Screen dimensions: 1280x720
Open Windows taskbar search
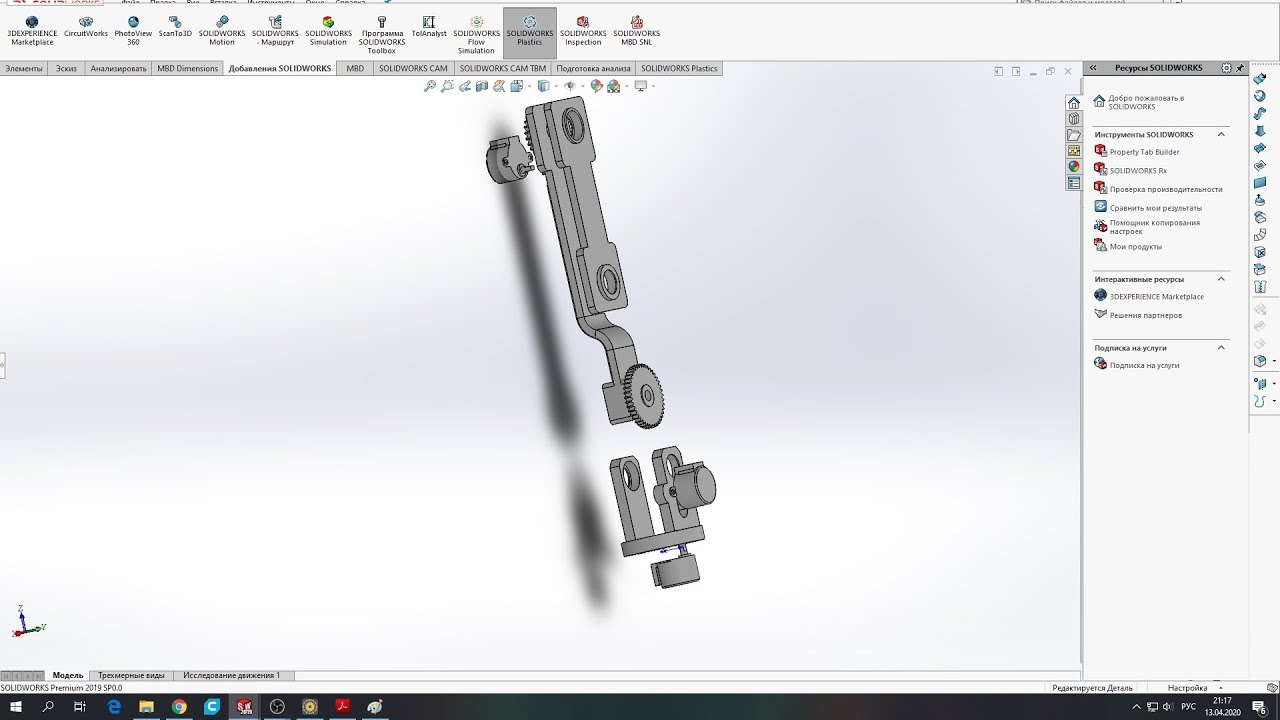click(x=48, y=707)
